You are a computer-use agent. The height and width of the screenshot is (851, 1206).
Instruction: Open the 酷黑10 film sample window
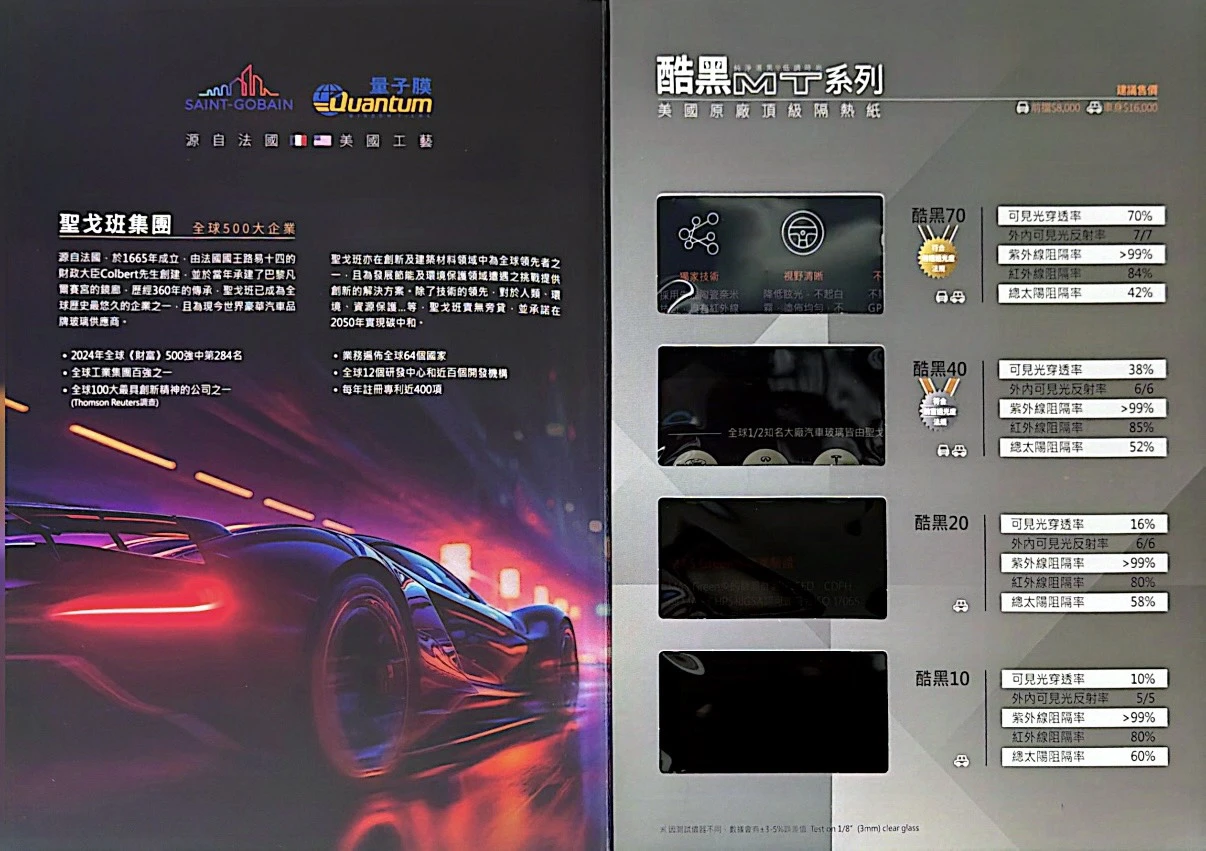tap(773, 712)
